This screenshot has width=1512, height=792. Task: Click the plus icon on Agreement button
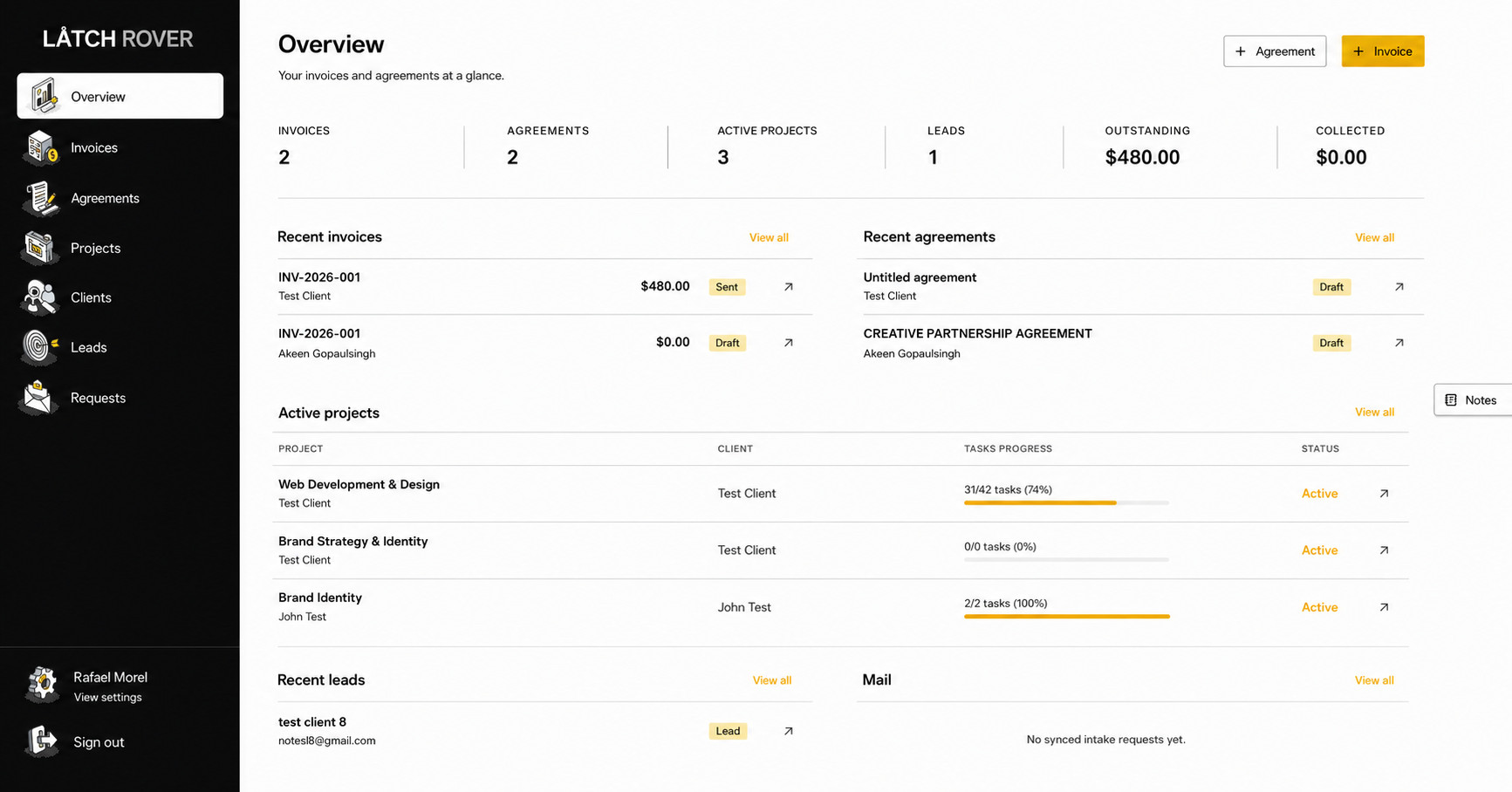pos(1241,51)
